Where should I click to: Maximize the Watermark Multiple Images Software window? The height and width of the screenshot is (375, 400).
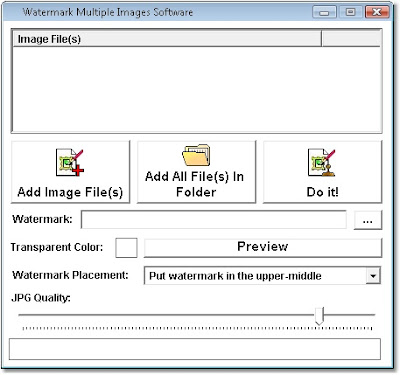point(350,12)
